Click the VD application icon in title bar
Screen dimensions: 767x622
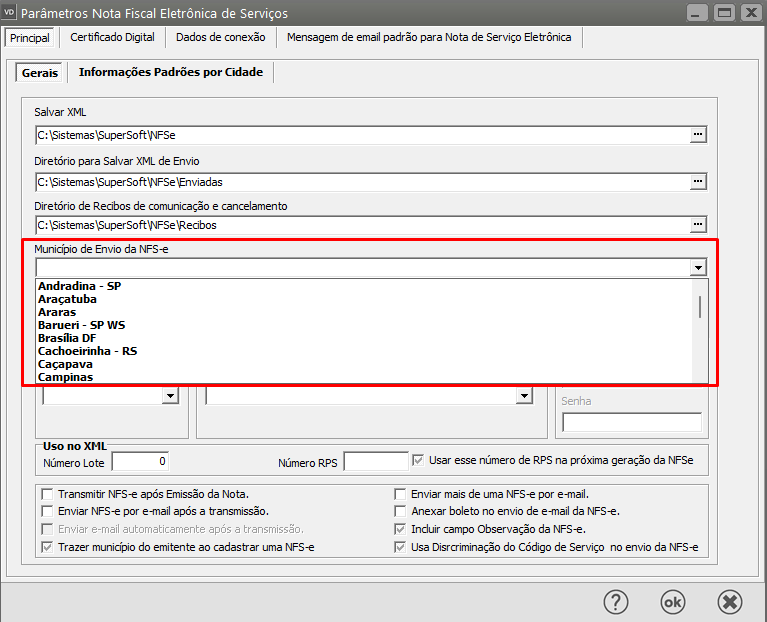(x=10, y=13)
